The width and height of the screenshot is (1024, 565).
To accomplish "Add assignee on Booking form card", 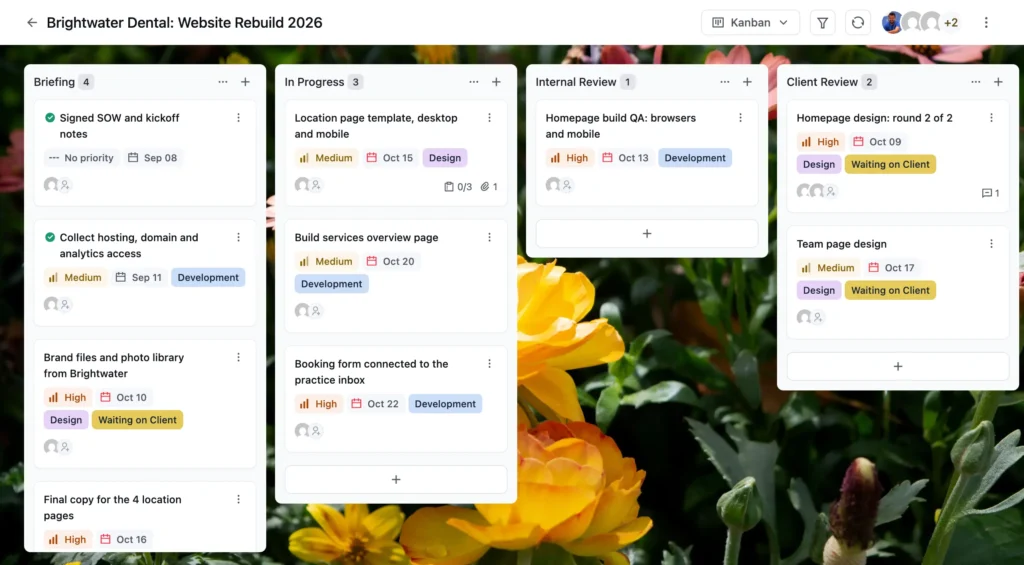I will pos(316,430).
